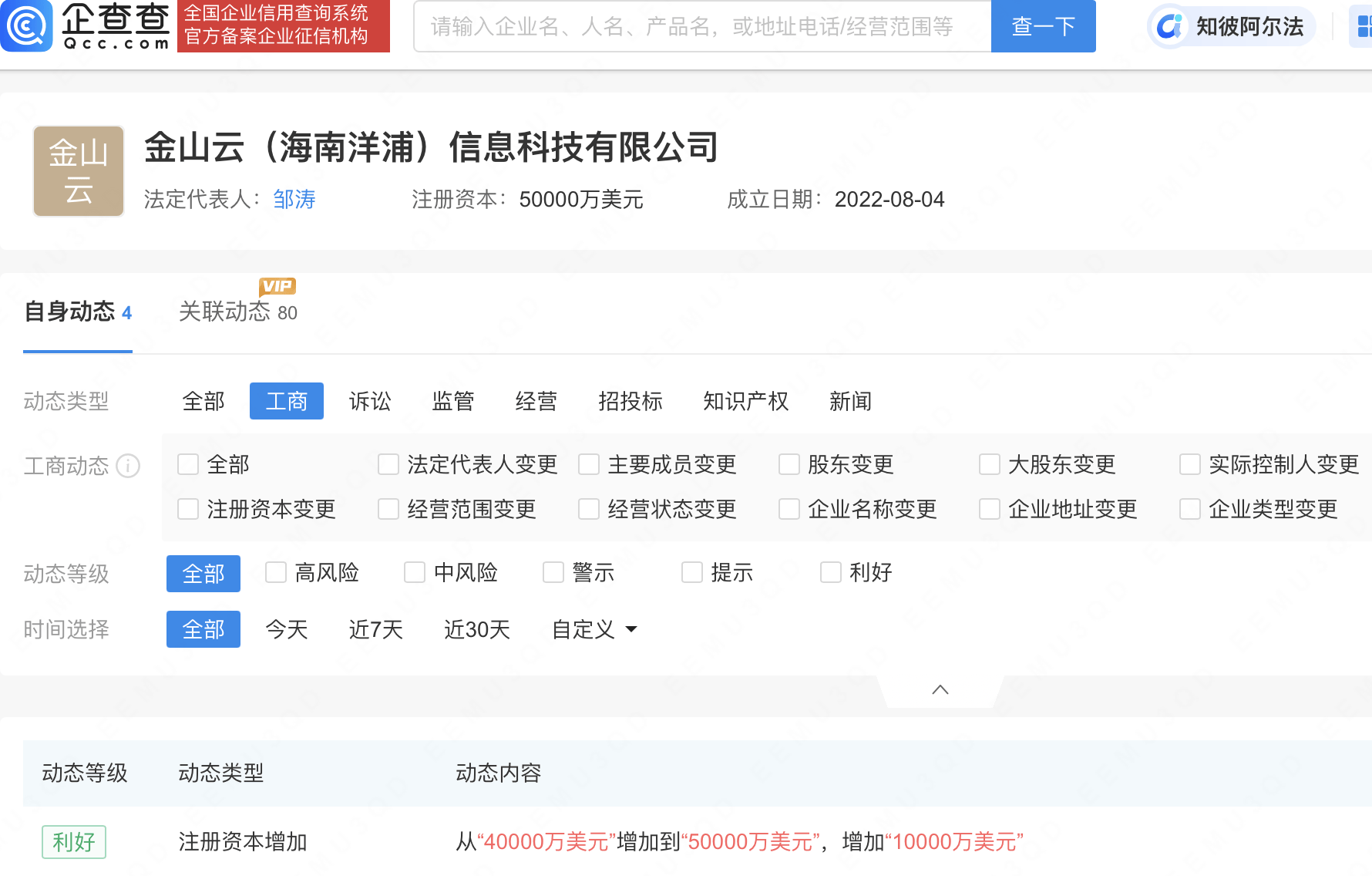Viewport: 1372px width, 876px height.
Task: Click 全部 button in 时间选择 row
Action: [203, 629]
